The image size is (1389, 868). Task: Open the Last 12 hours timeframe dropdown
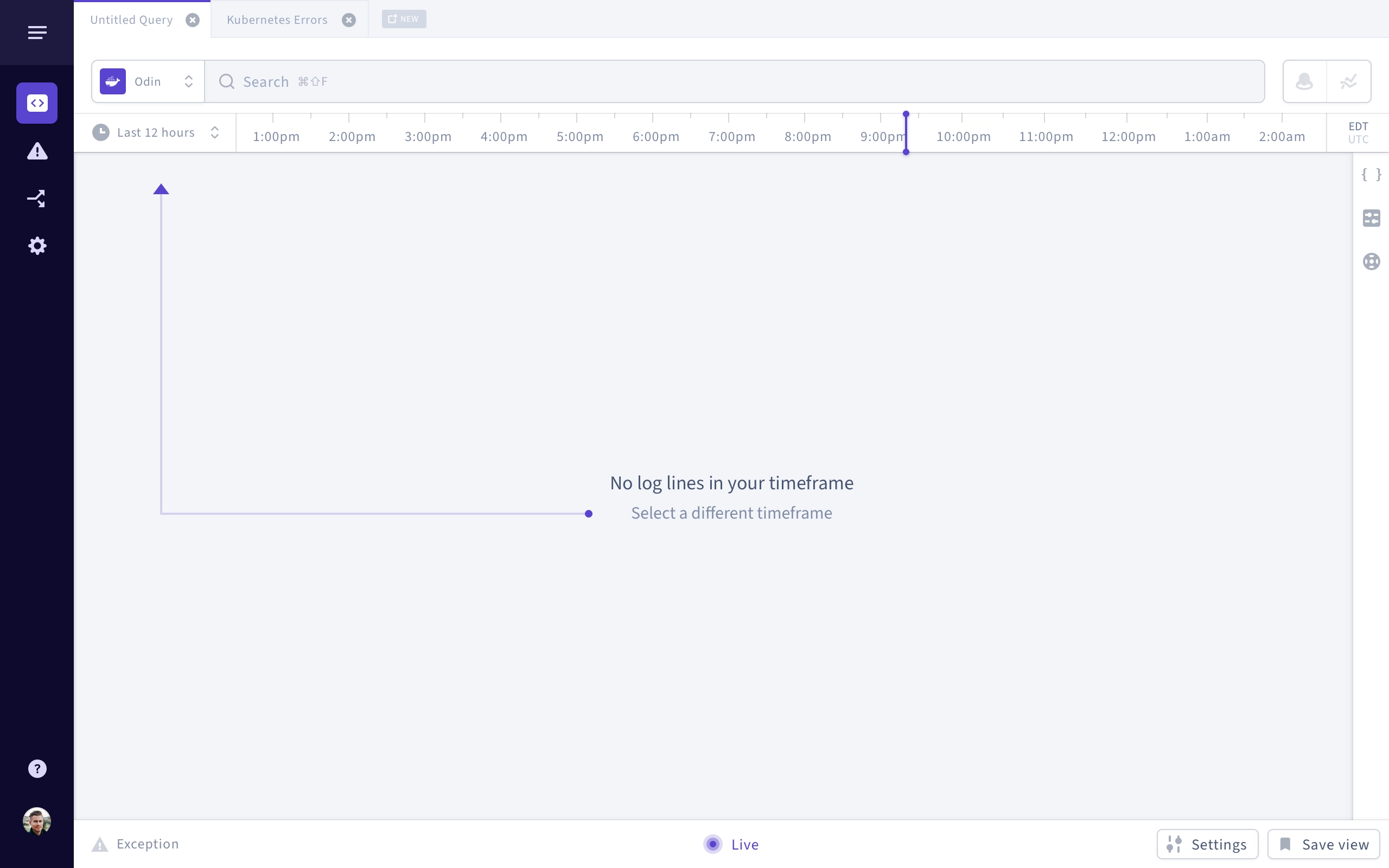tap(156, 132)
